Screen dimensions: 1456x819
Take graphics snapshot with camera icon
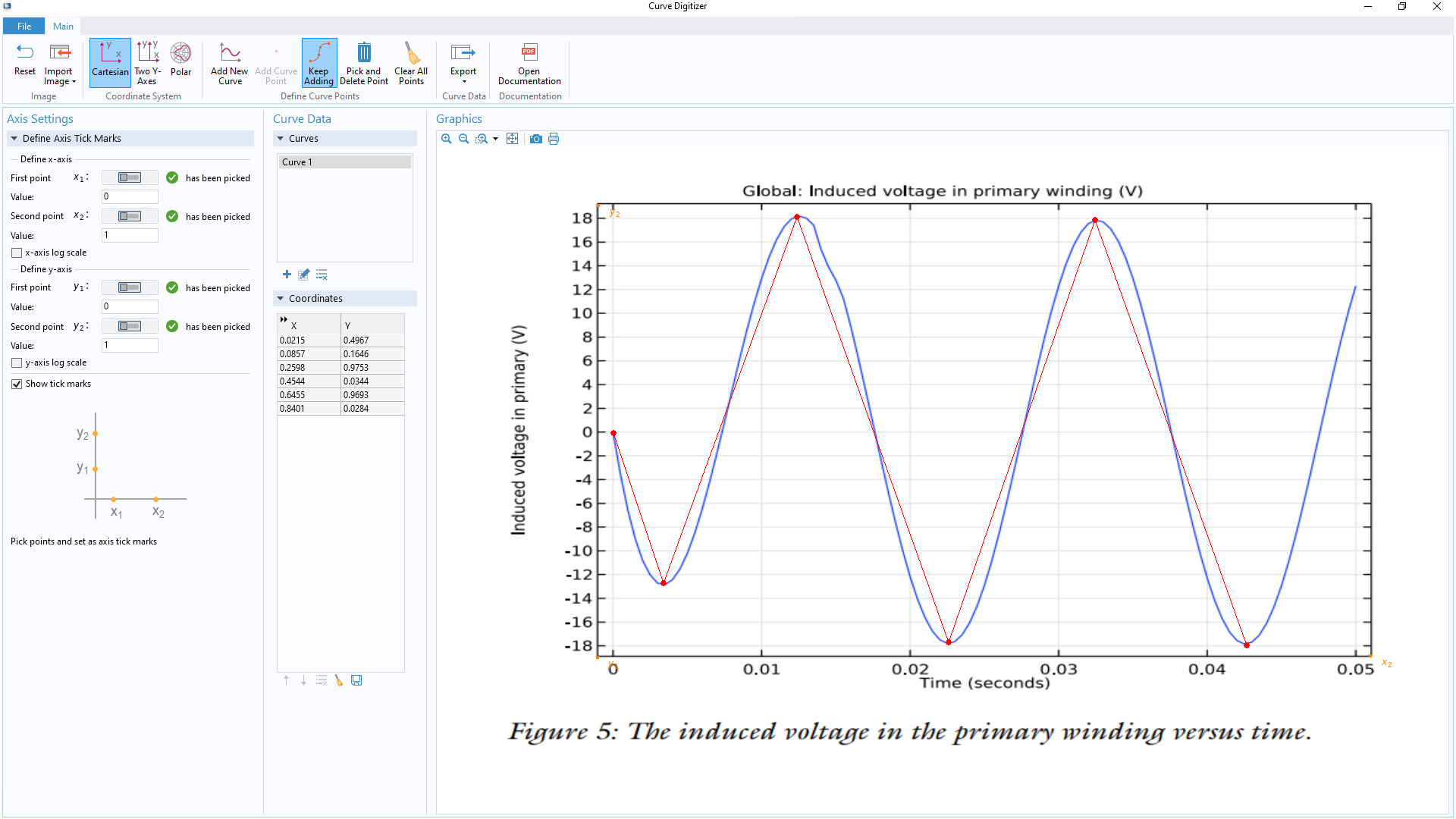pyautogui.click(x=536, y=139)
